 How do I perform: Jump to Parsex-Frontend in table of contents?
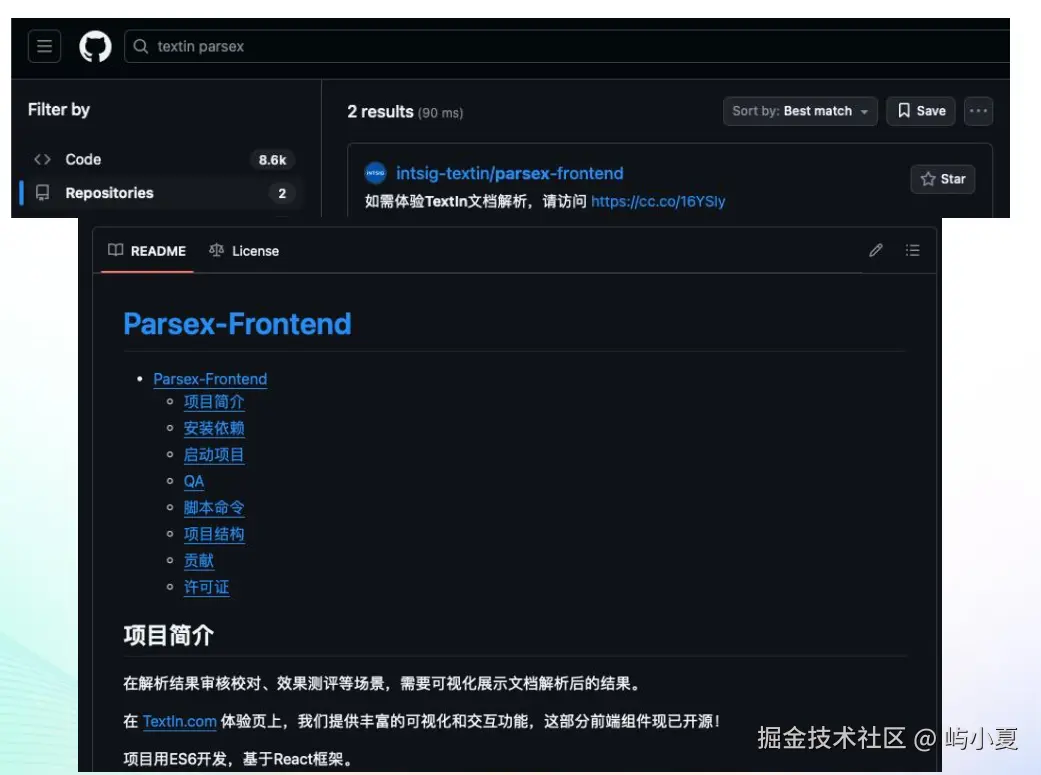tap(210, 379)
